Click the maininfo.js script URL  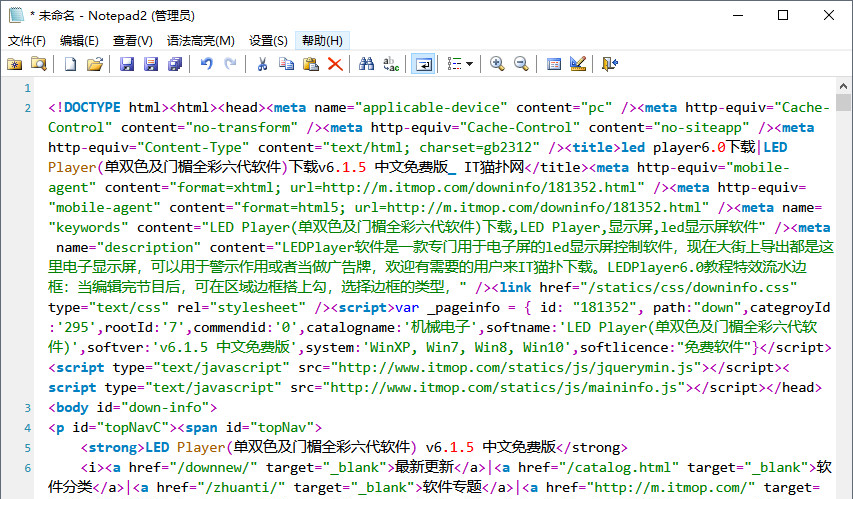pyautogui.click(x=504, y=388)
